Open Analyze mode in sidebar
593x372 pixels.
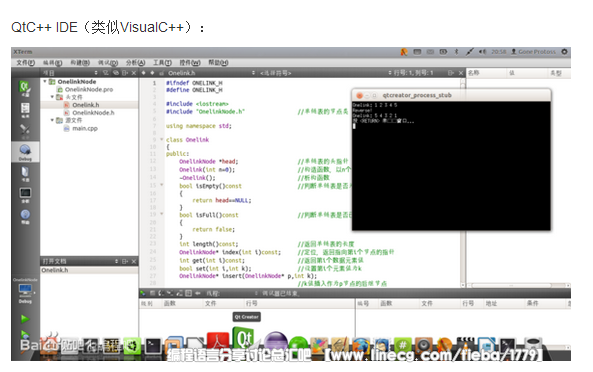[x=25, y=195]
